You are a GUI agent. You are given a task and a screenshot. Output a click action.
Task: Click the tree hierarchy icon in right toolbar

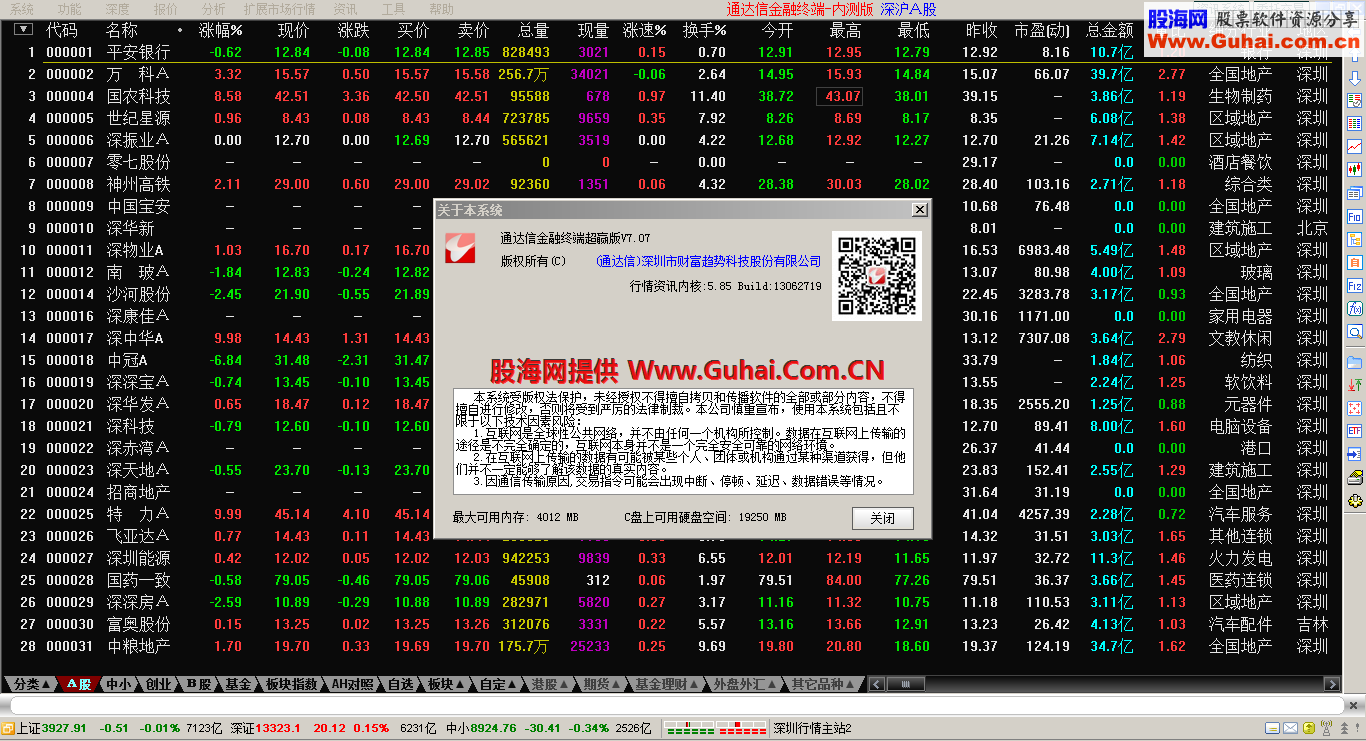pyautogui.click(x=1355, y=239)
